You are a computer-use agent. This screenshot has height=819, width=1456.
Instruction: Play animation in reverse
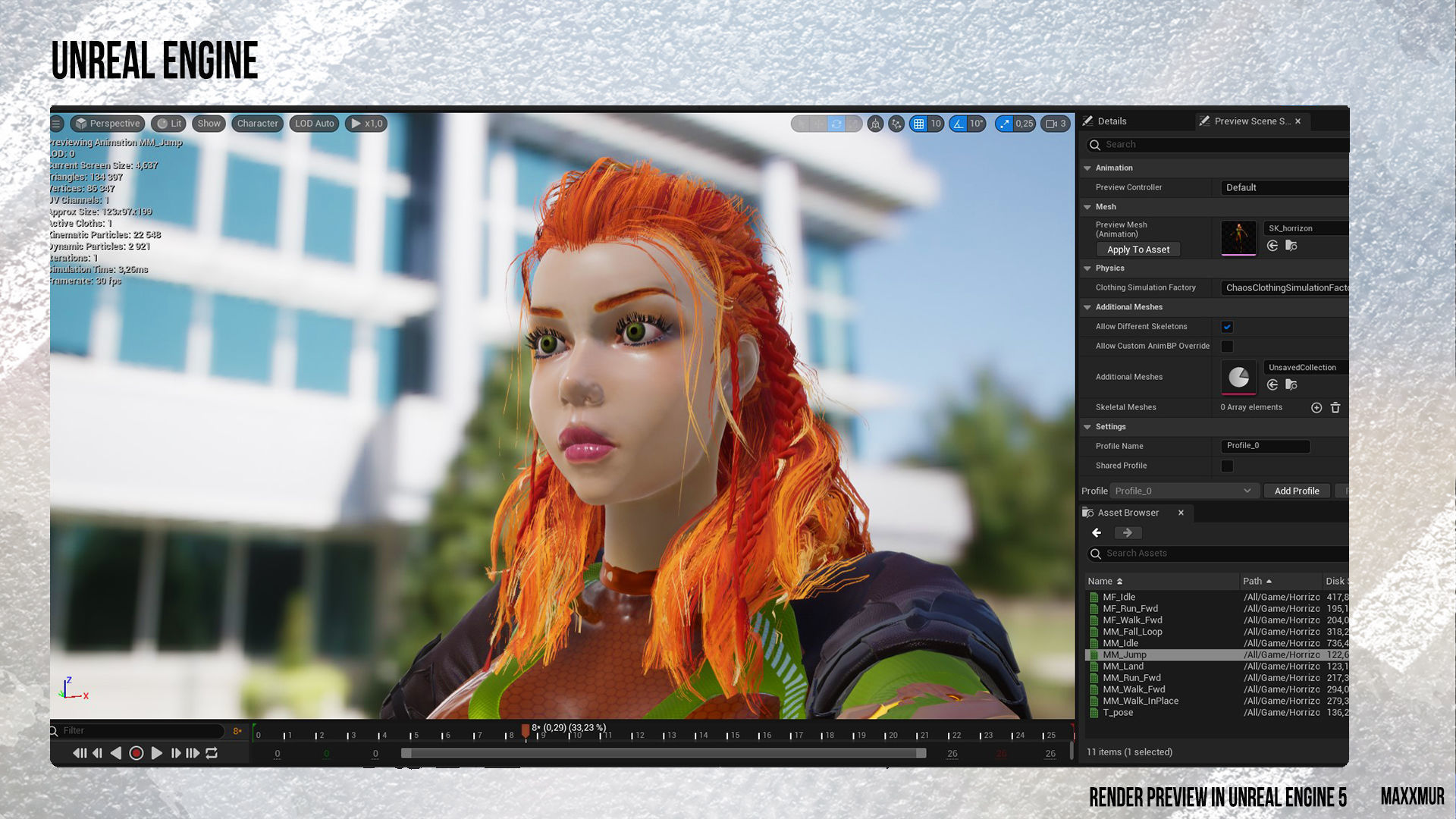pos(115,754)
